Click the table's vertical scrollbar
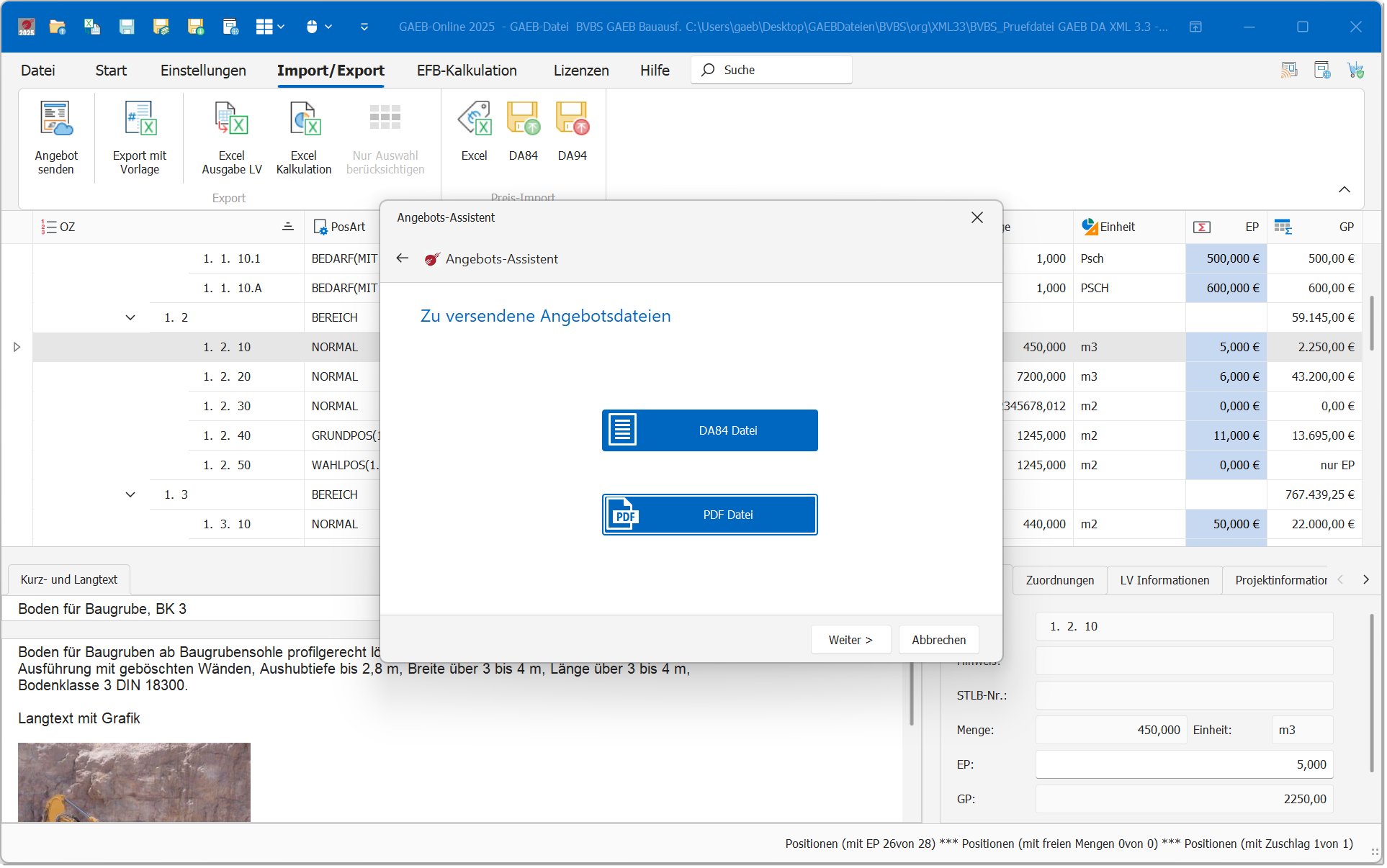Viewport: 1387px width, 868px height. click(x=1371, y=324)
